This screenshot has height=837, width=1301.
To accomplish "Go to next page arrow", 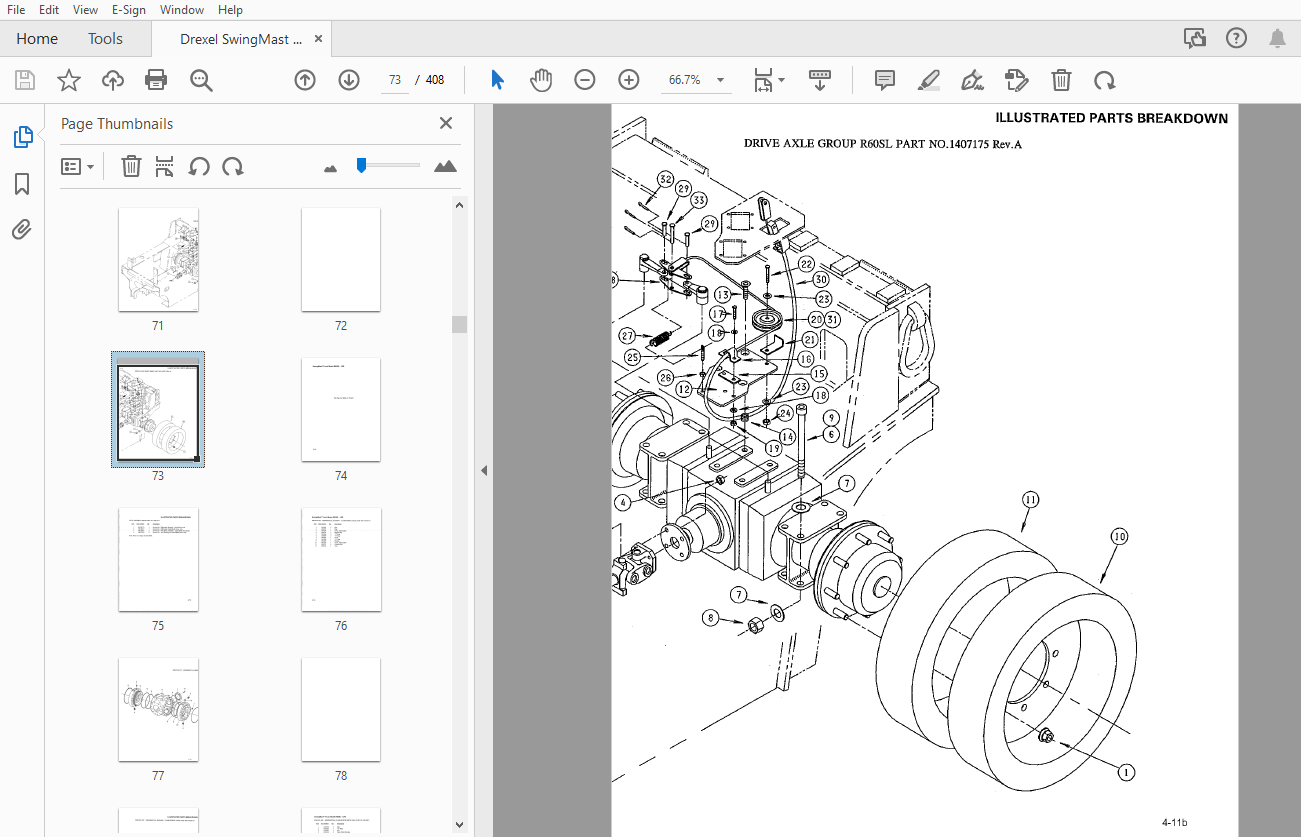I will pyautogui.click(x=349, y=80).
